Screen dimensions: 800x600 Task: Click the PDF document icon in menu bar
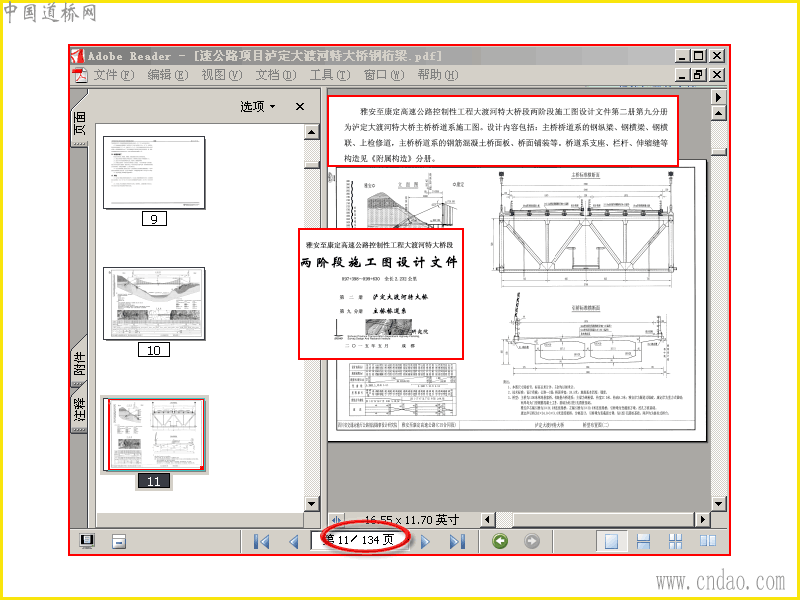click(80, 75)
